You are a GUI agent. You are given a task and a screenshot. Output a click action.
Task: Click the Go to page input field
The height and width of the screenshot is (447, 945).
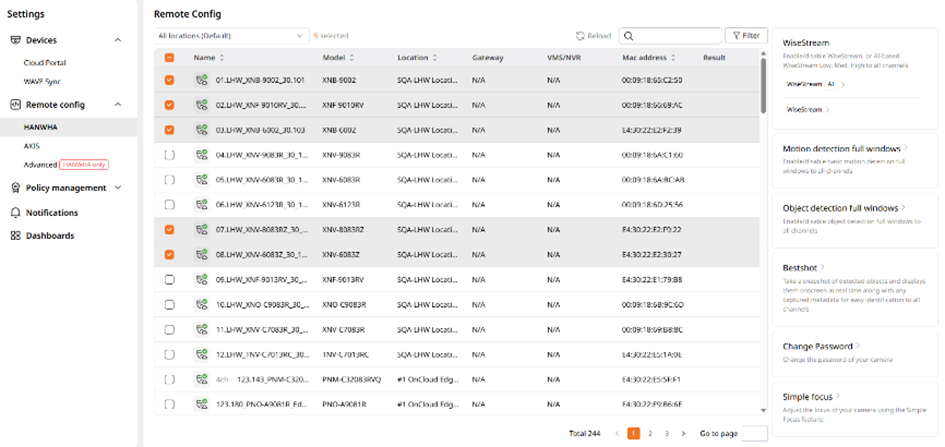coord(755,433)
